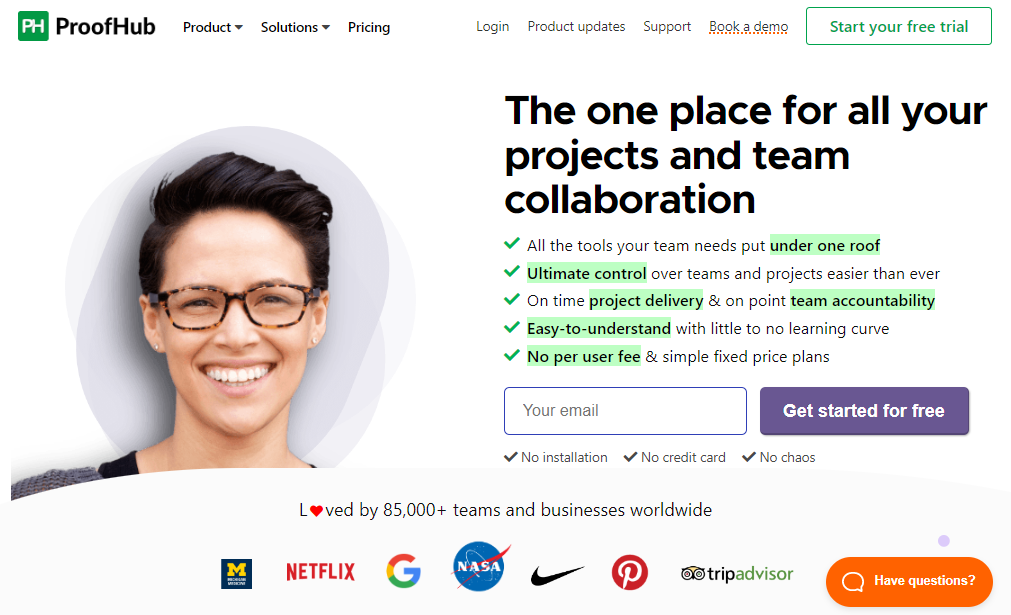This screenshot has height=615, width=1011.
Task: Click Start your free trial button
Action: (x=899, y=26)
